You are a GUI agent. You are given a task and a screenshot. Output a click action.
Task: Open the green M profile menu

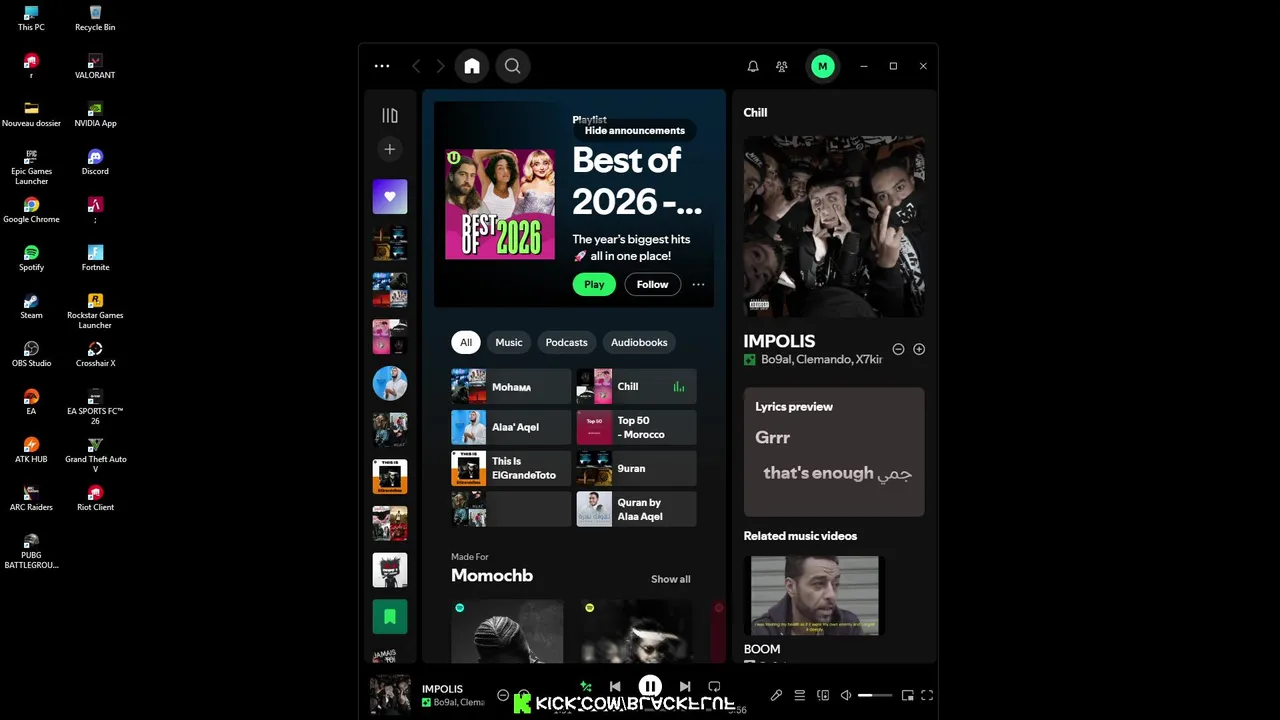point(823,66)
